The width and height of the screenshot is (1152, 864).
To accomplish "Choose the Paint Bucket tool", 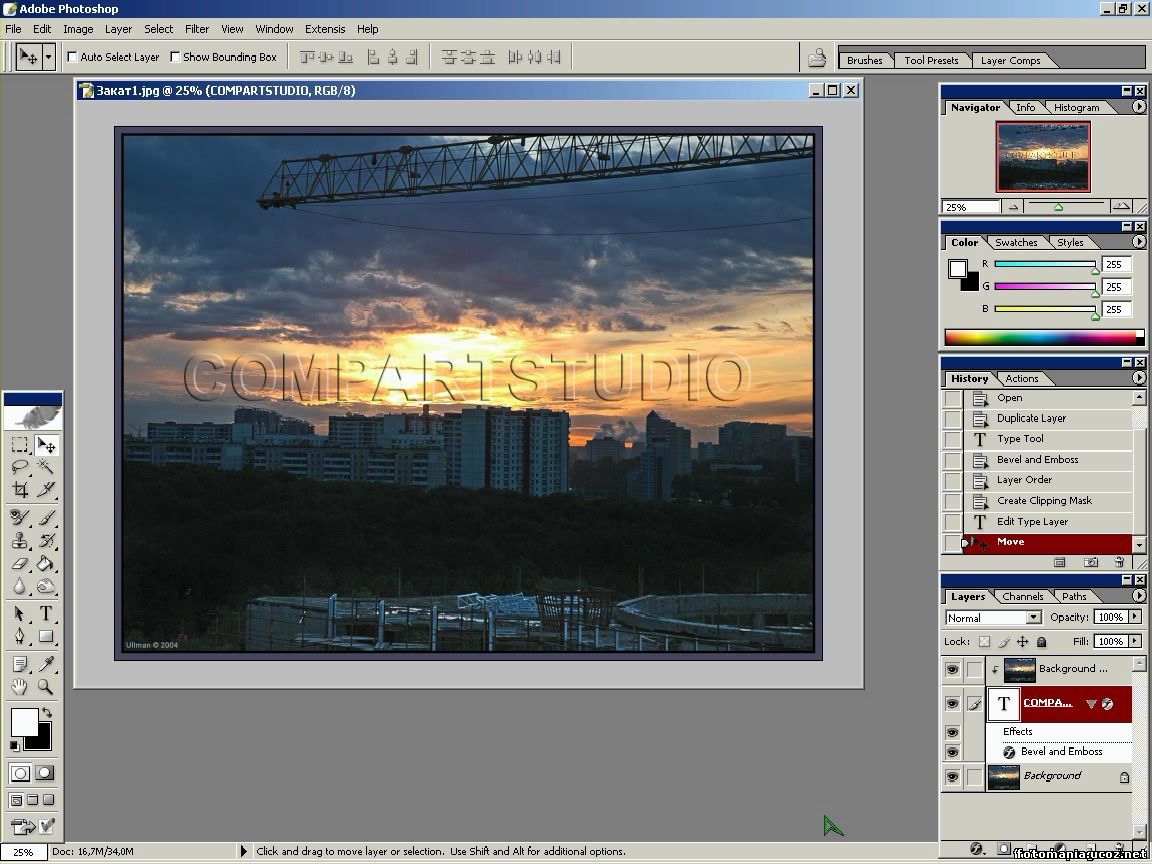I will 46,565.
